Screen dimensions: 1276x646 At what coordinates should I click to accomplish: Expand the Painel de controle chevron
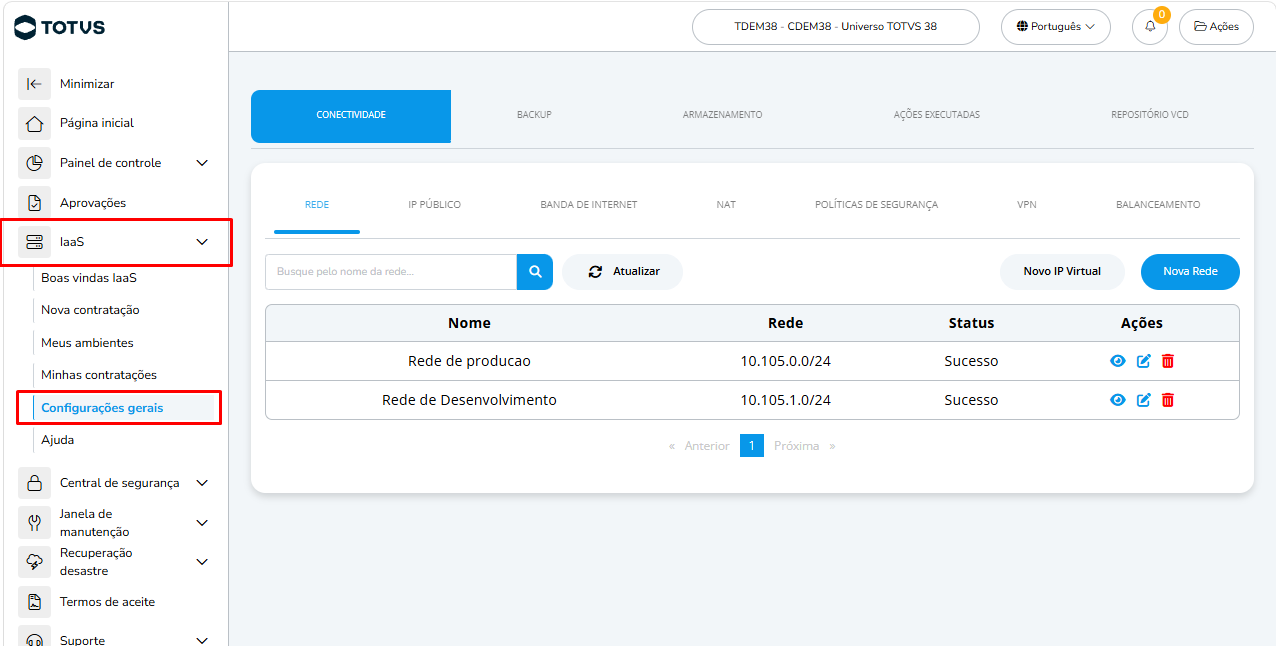[202, 163]
